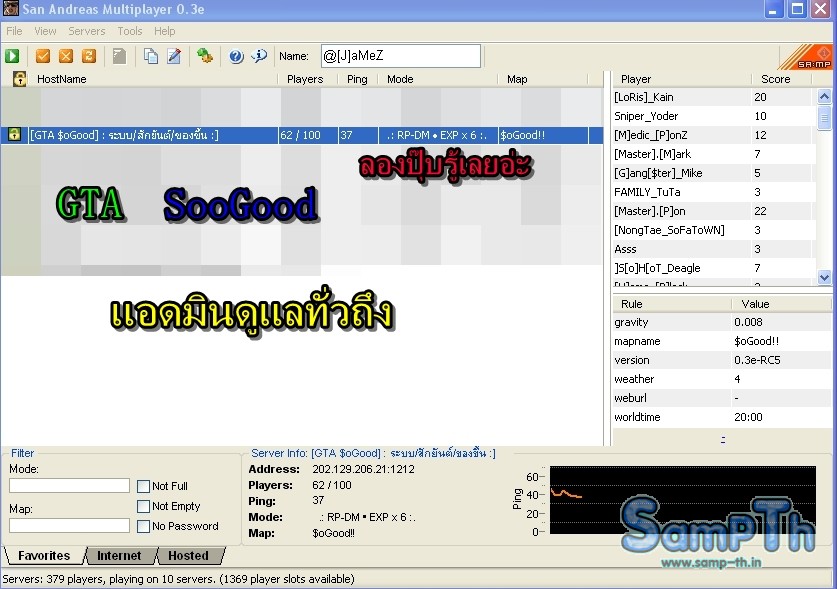
Task: Click the Score column header
Action: coord(781,79)
